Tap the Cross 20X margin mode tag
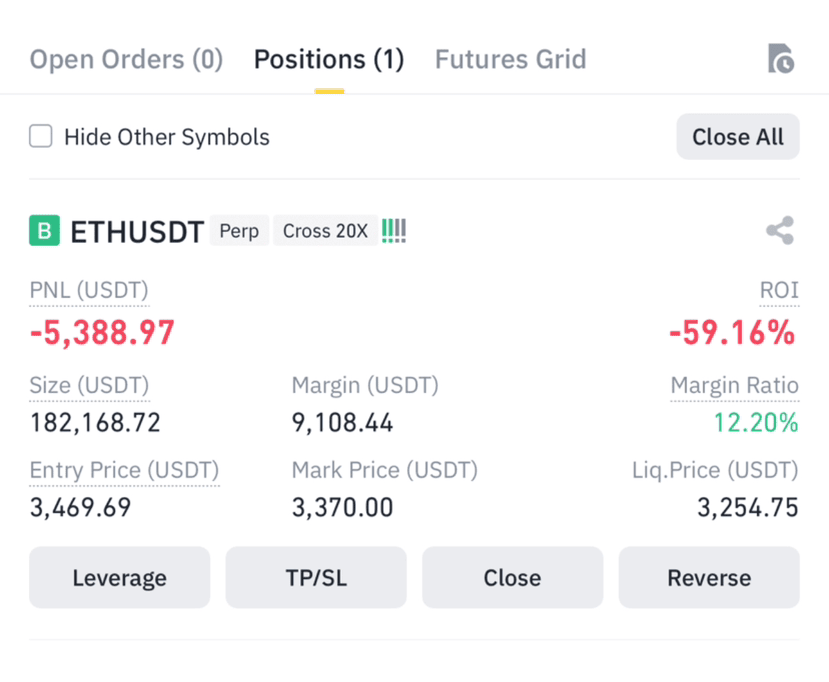This screenshot has width=829, height=682. tap(325, 231)
